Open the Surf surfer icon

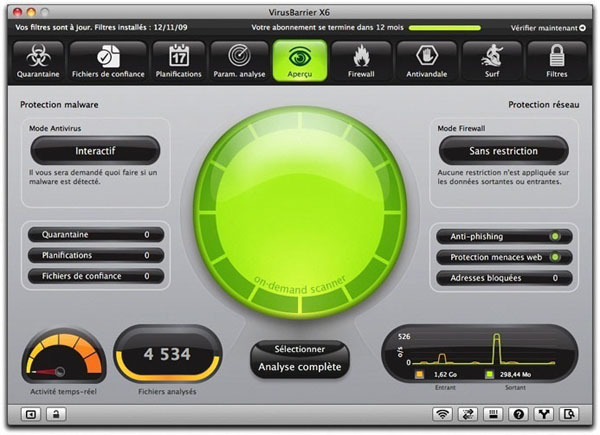click(x=492, y=61)
